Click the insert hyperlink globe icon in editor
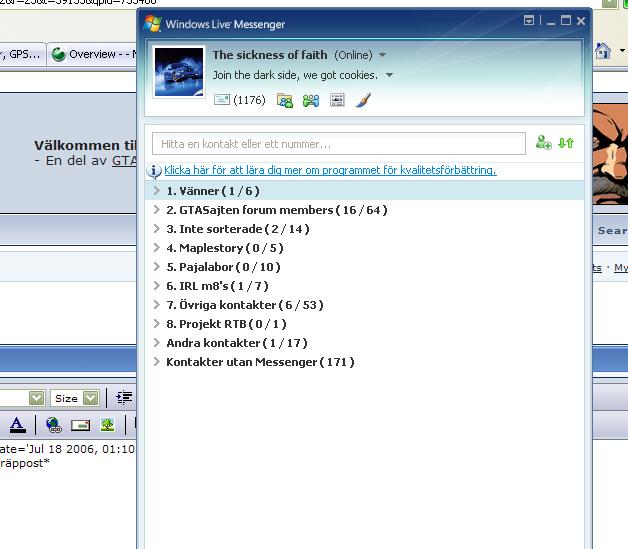The width and height of the screenshot is (628, 549). coord(54,425)
